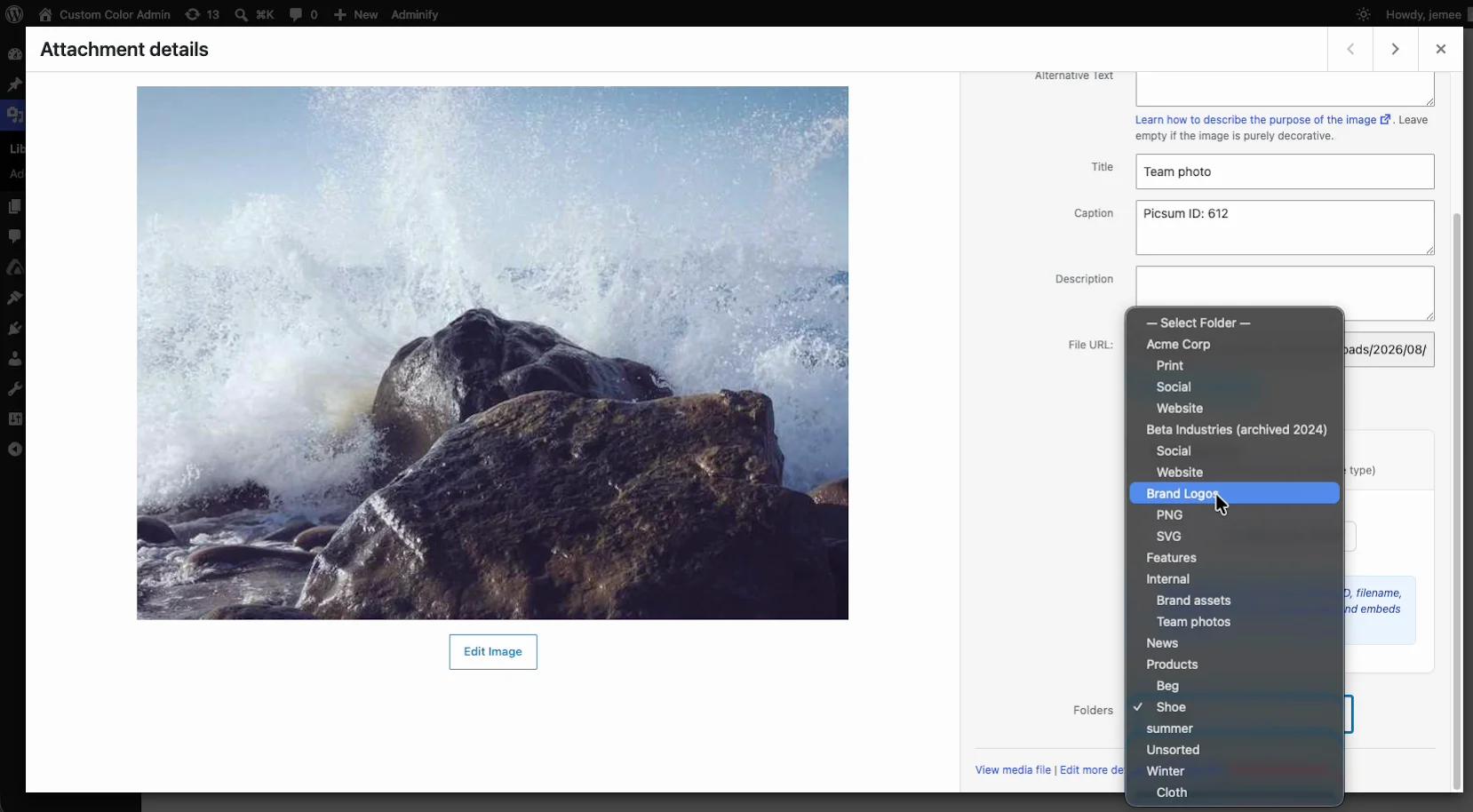Select the Features folder
The height and width of the screenshot is (812, 1473).
[1234, 558]
